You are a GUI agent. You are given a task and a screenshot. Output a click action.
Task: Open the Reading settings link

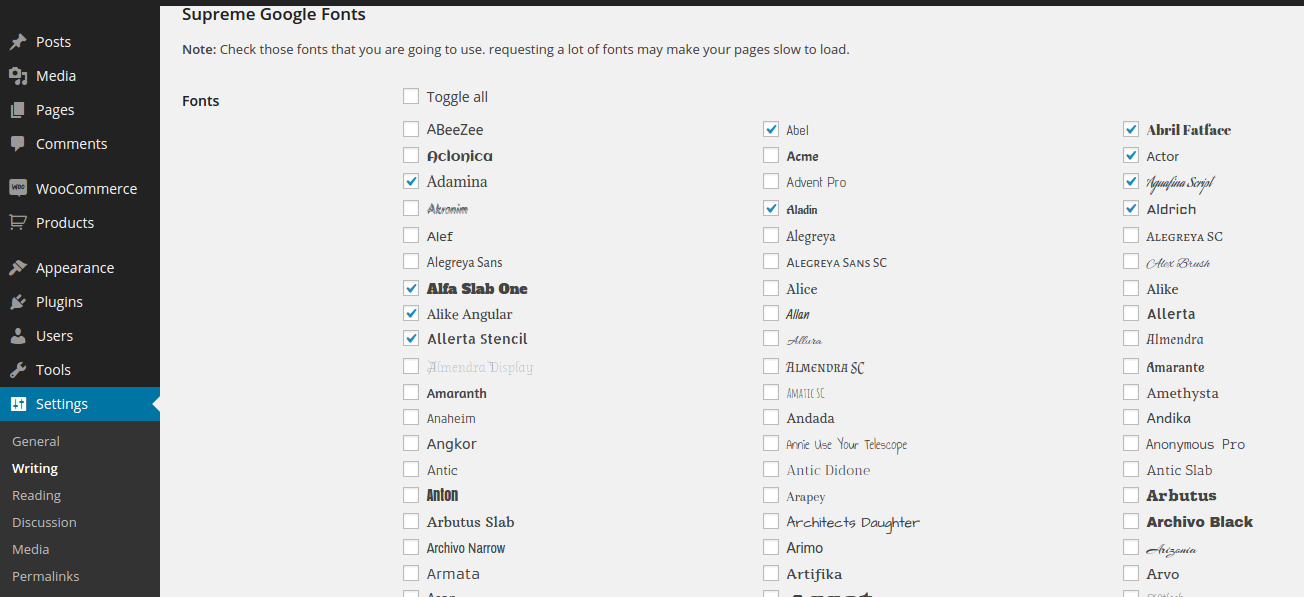click(x=36, y=495)
